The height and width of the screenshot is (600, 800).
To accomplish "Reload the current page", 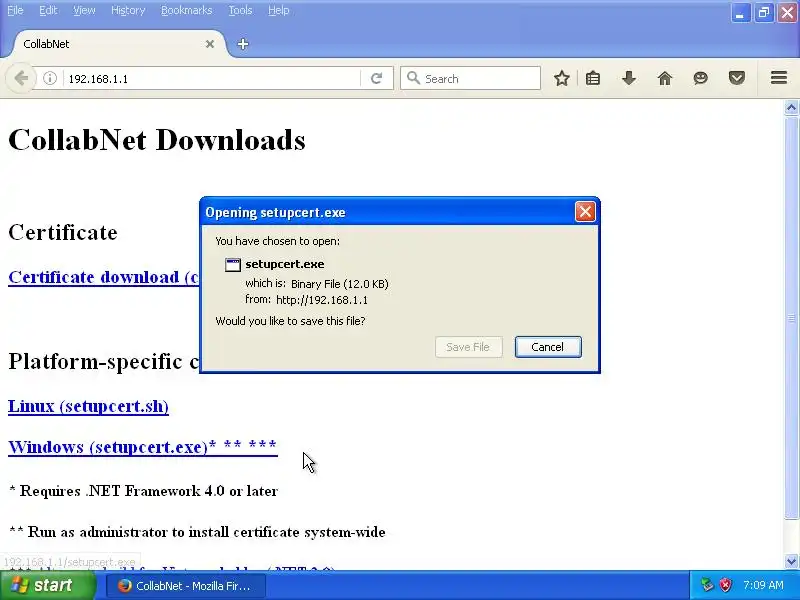I will [x=377, y=78].
